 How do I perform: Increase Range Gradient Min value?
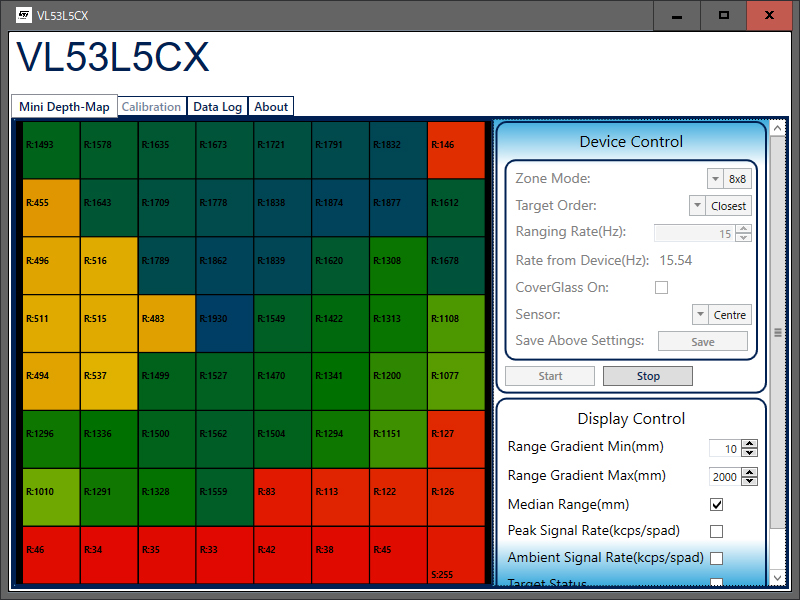click(x=749, y=444)
